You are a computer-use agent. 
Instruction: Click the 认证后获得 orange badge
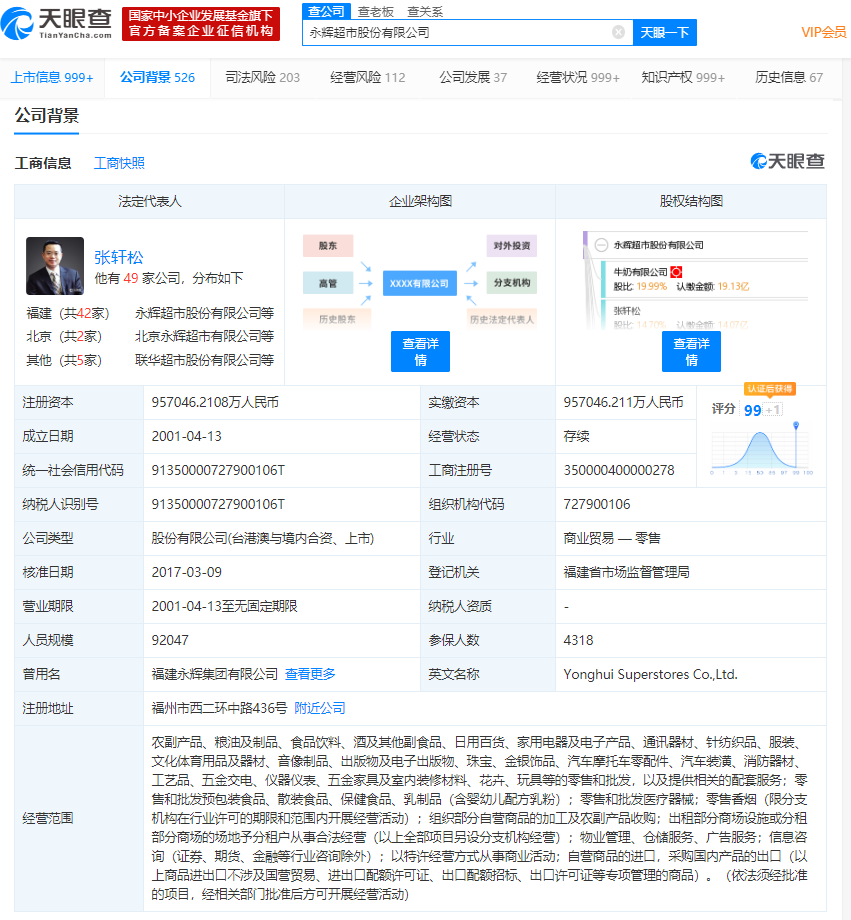[769, 389]
